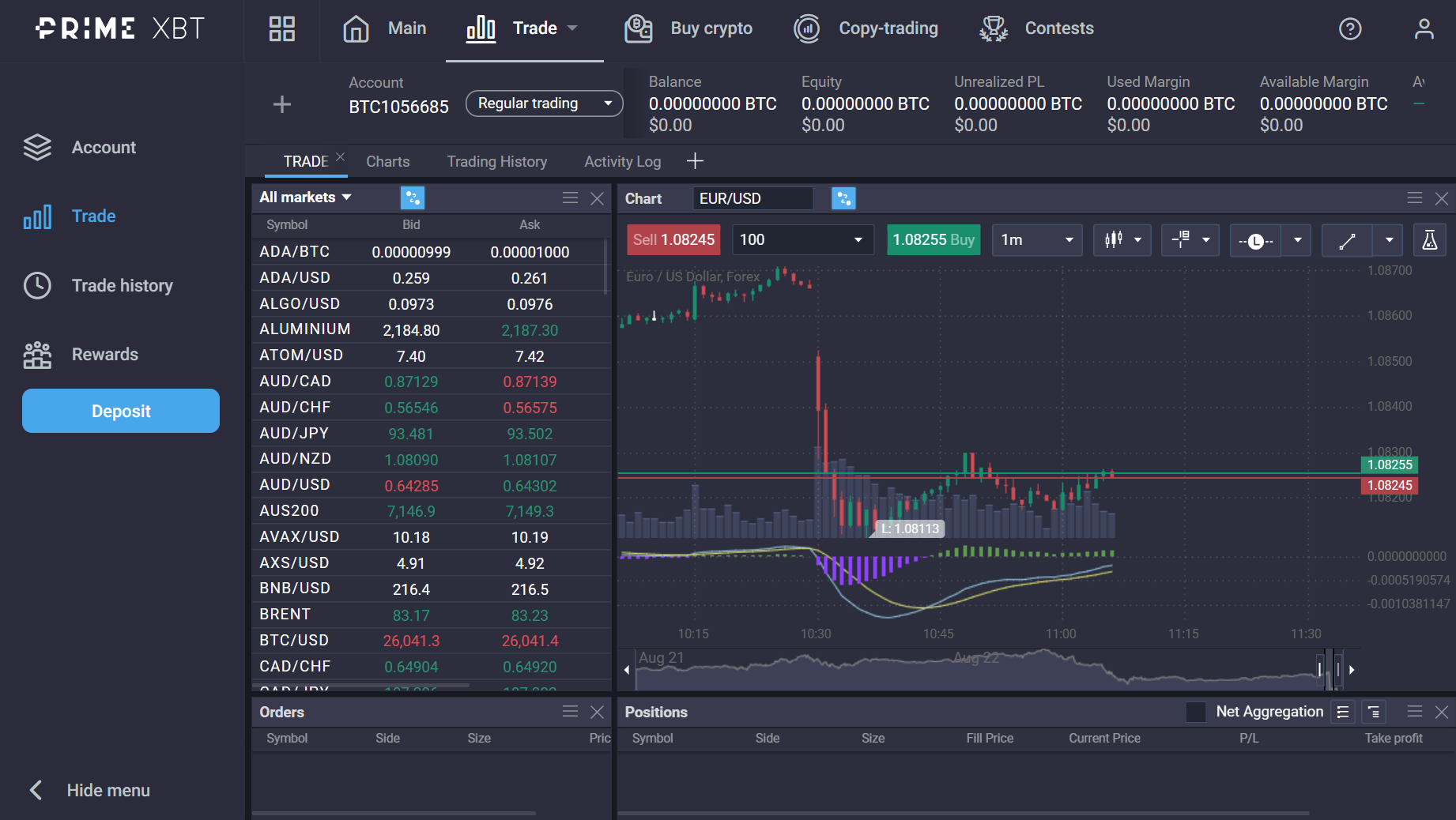Click the timeline left scroll arrow
The width and height of the screenshot is (1456, 820).
(626, 670)
